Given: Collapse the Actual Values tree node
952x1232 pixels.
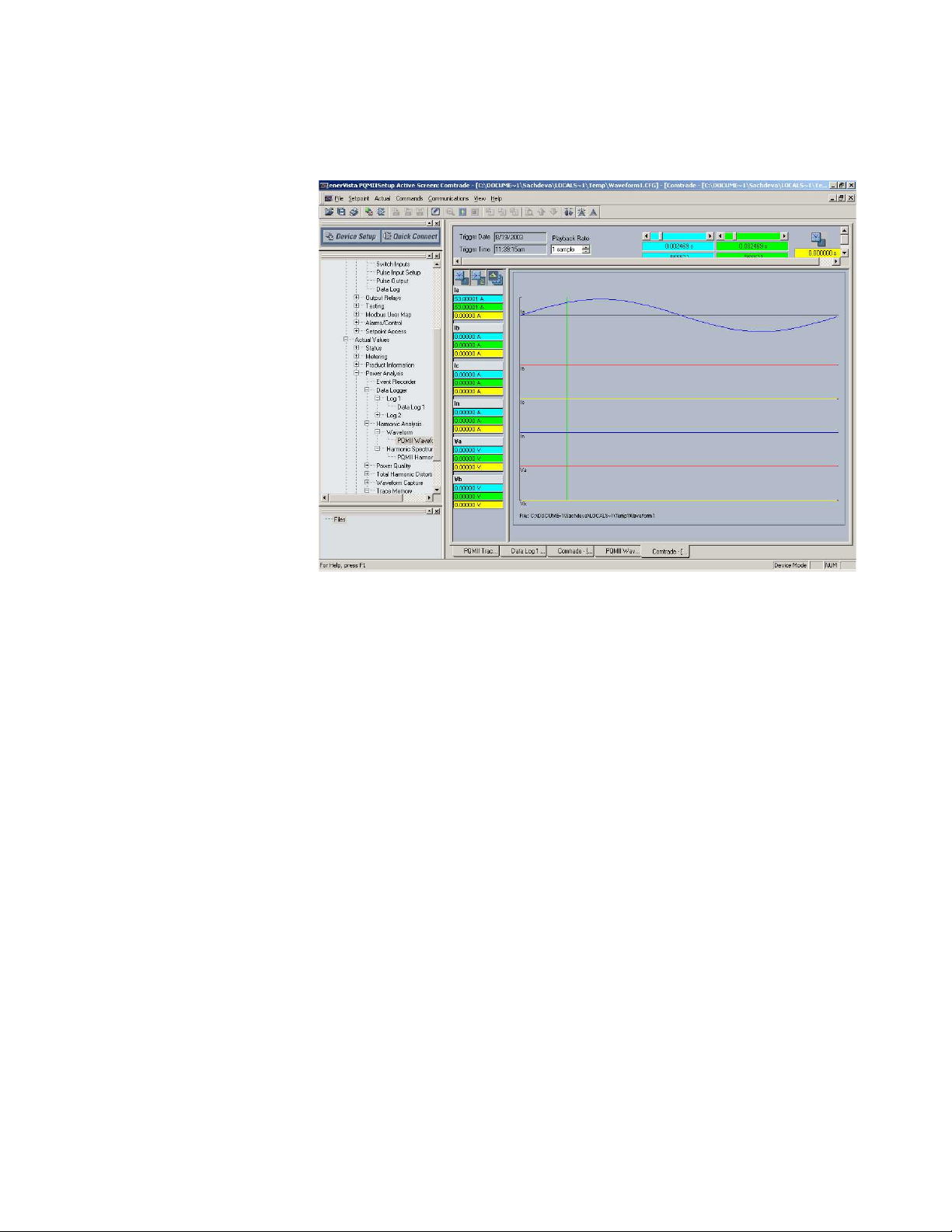Looking at the screenshot, I should click(x=346, y=340).
